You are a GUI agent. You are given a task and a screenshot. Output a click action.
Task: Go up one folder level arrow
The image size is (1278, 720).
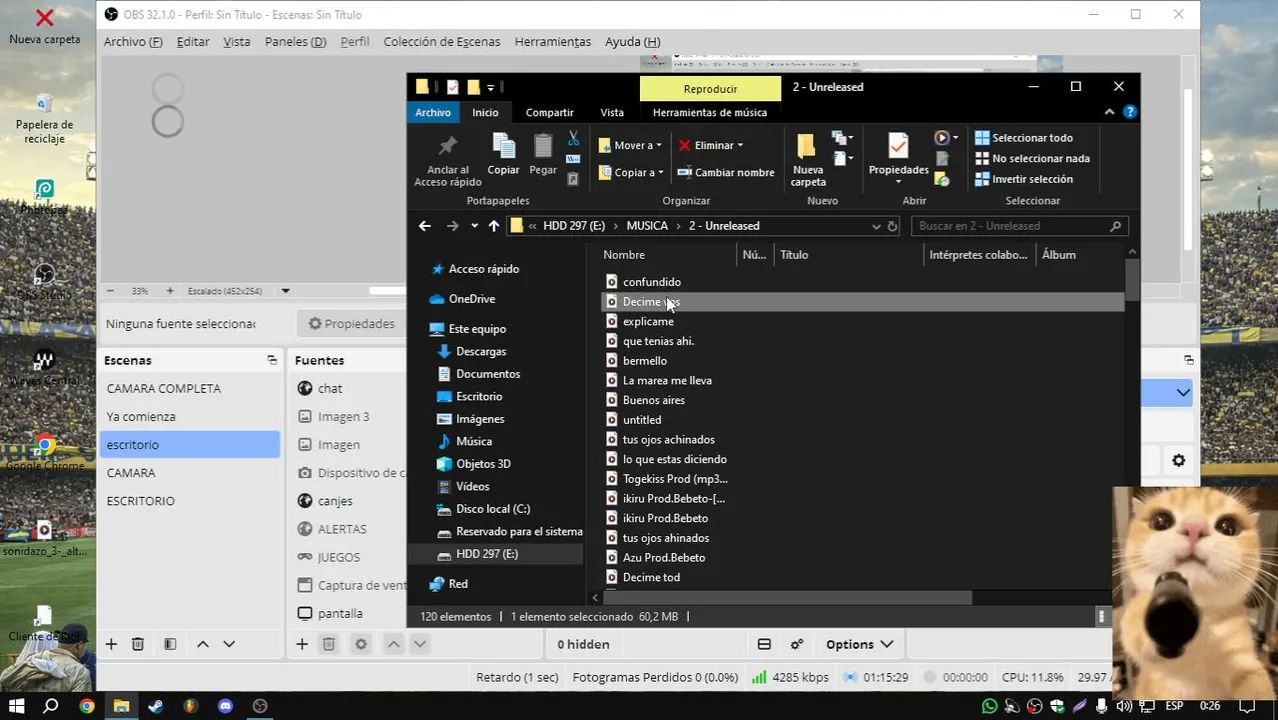493,226
